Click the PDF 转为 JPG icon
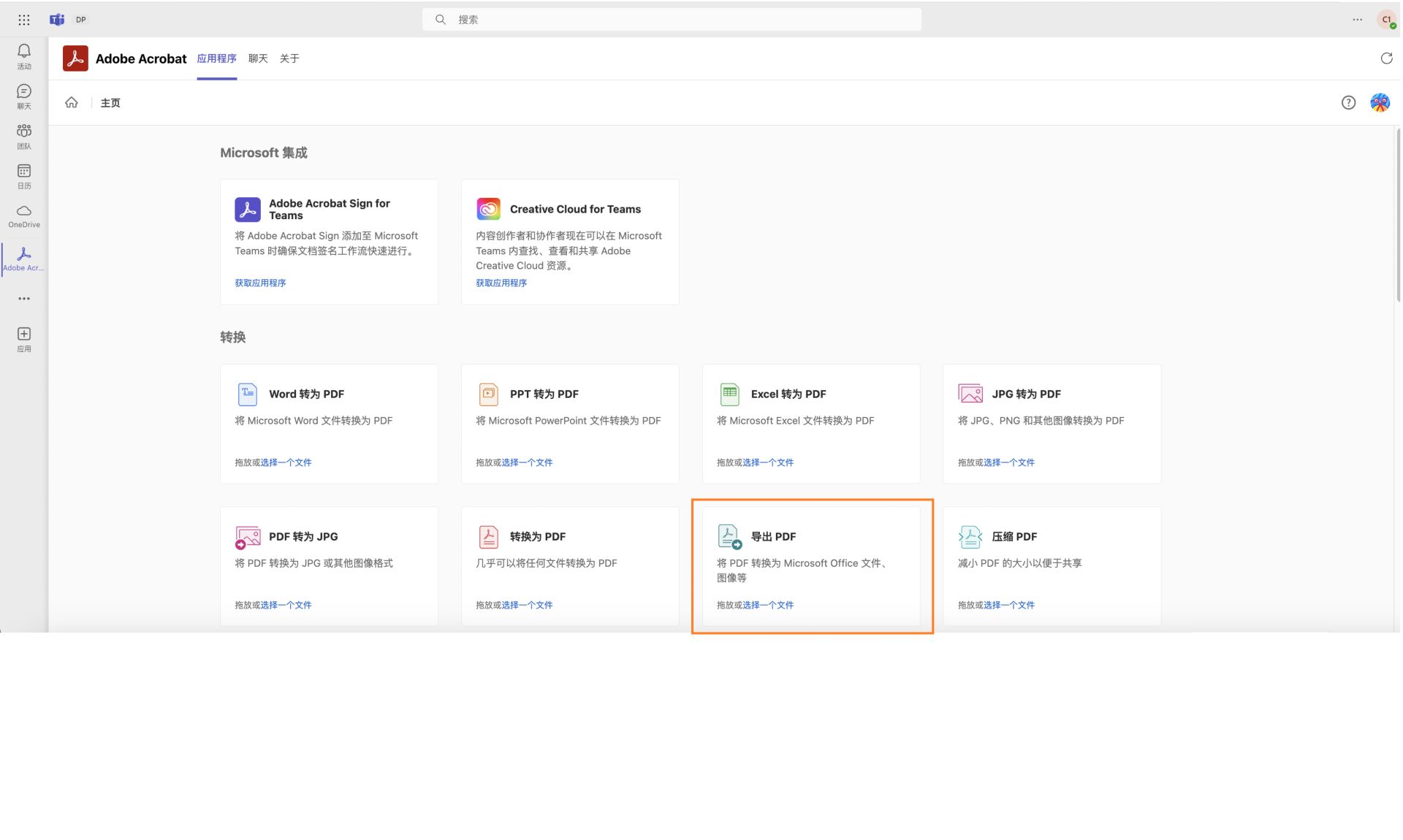1403x840 pixels. click(x=248, y=537)
